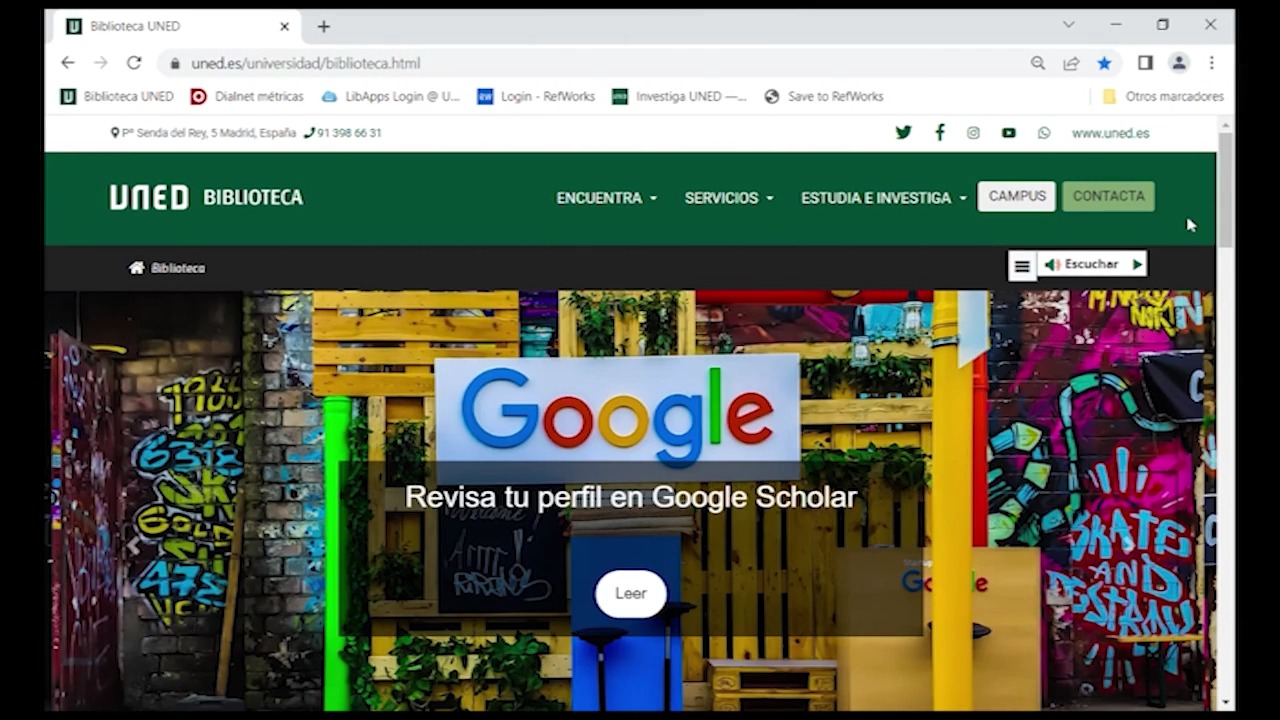This screenshot has width=1280, height=720.
Task: Open UNED WhatsApp icon link
Action: [x=1044, y=132]
